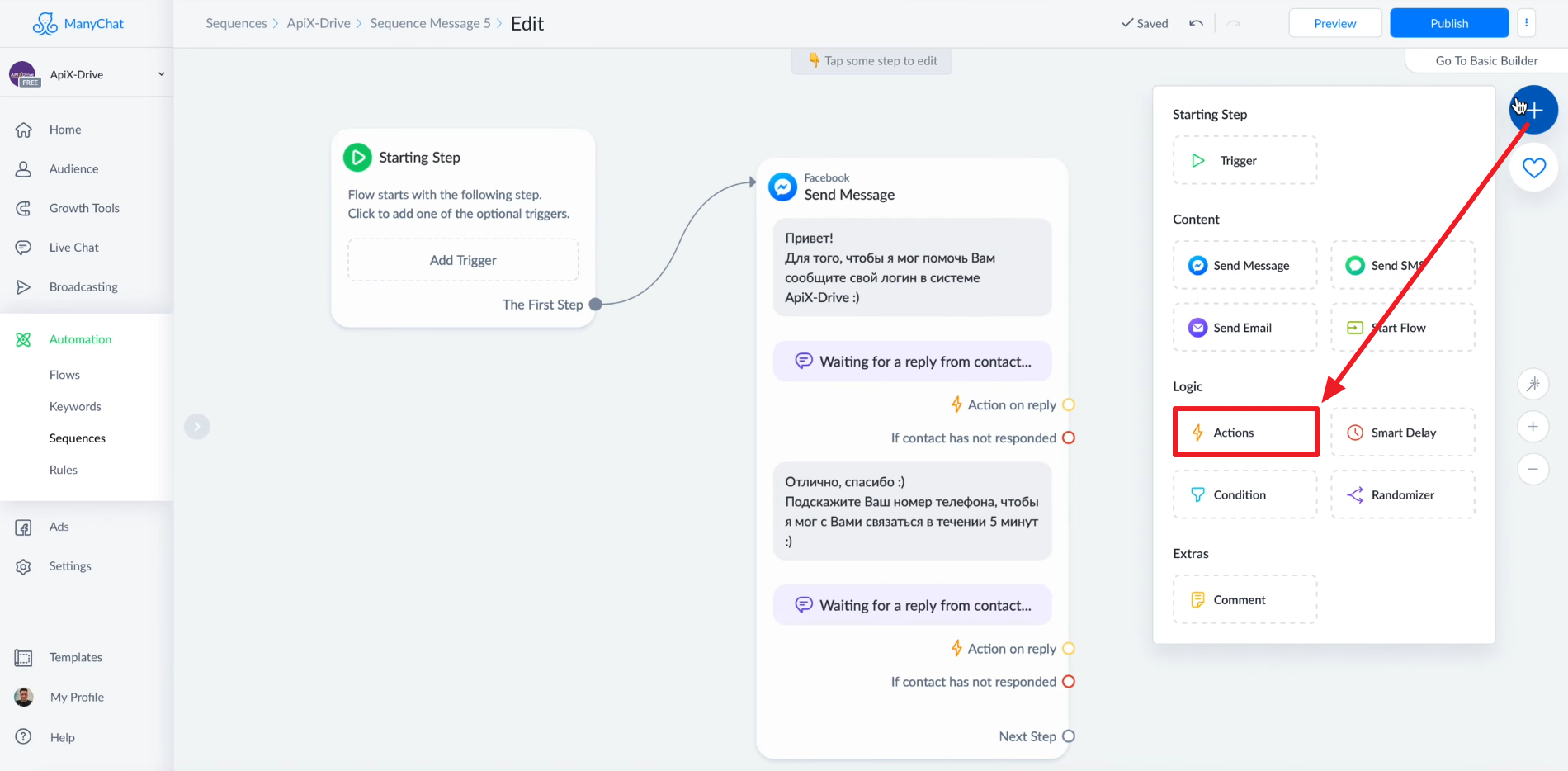Viewport: 1568px width, 771px height.
Task: Click the Sequence Message 5 breadcrumb
Action: tap(430, 23)
